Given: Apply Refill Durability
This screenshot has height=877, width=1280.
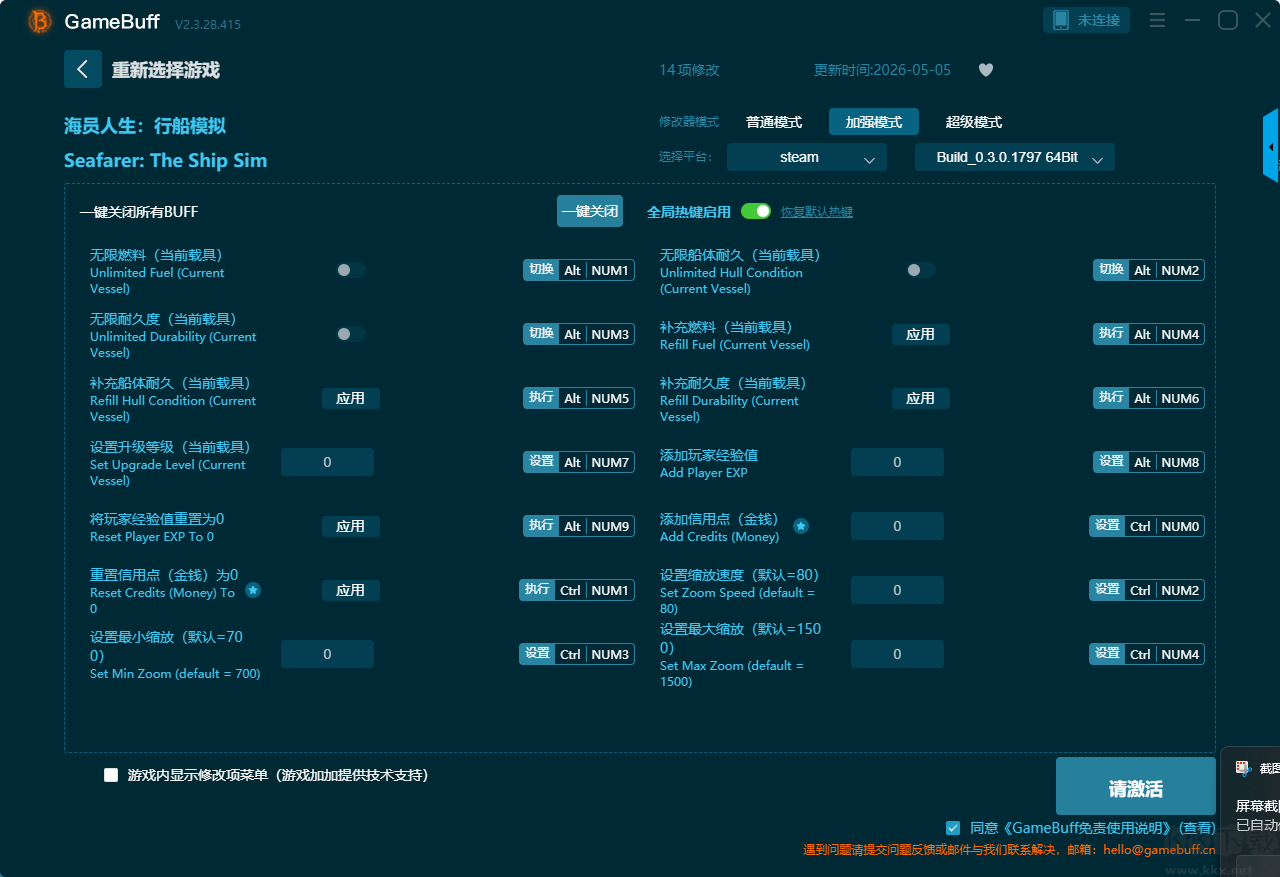Looking at the screenshot, I should (x=921, y=398).
